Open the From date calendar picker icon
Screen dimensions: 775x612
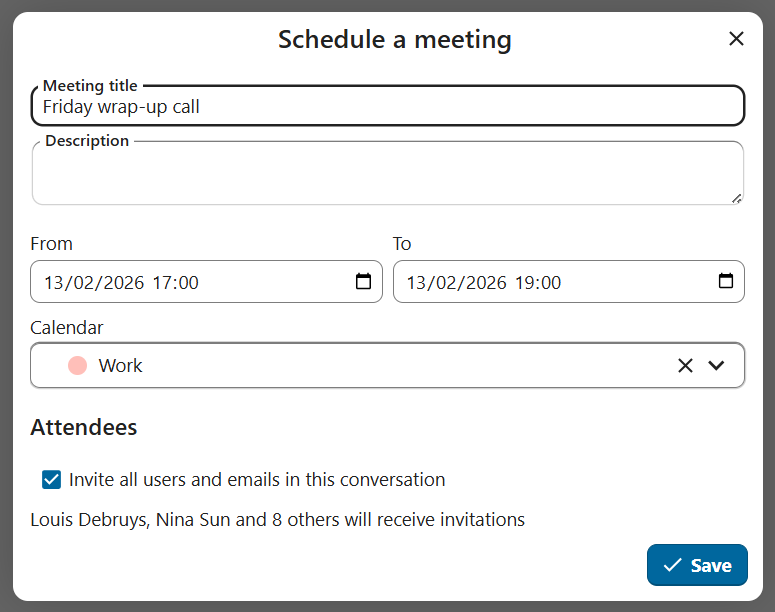pyautogui.click(x=364, y=281)
